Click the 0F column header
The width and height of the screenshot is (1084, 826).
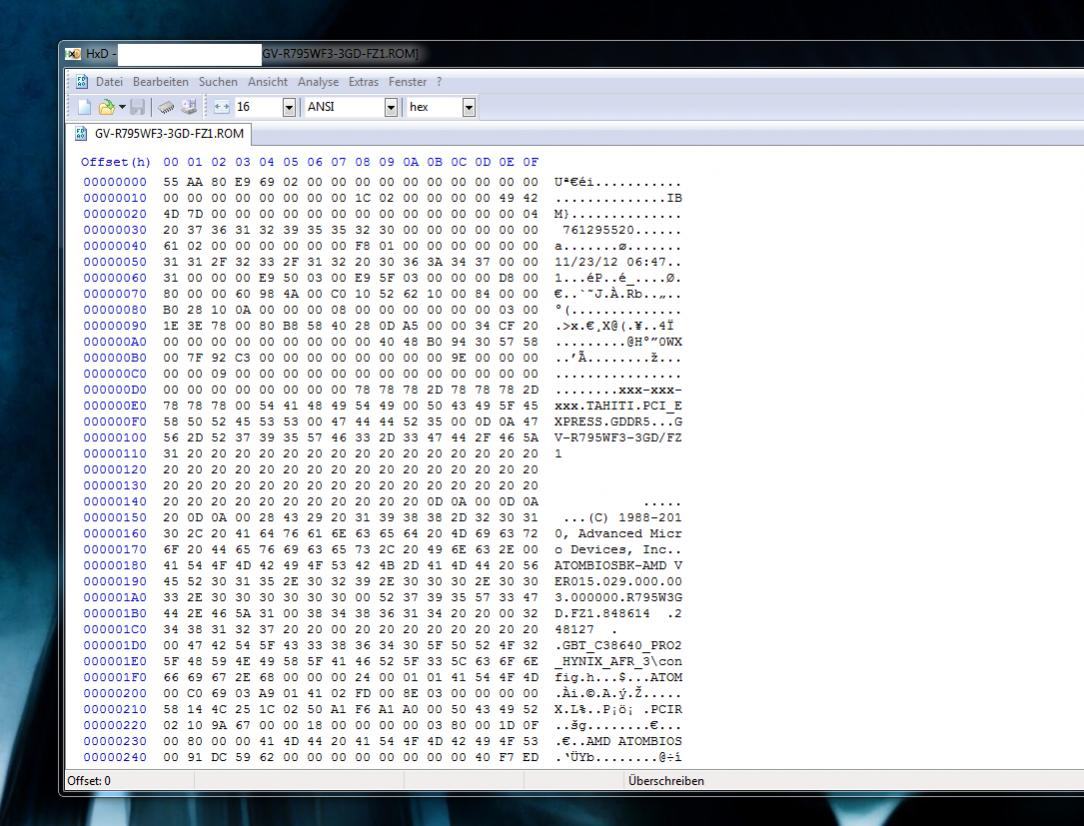click(x=530, y=162)
